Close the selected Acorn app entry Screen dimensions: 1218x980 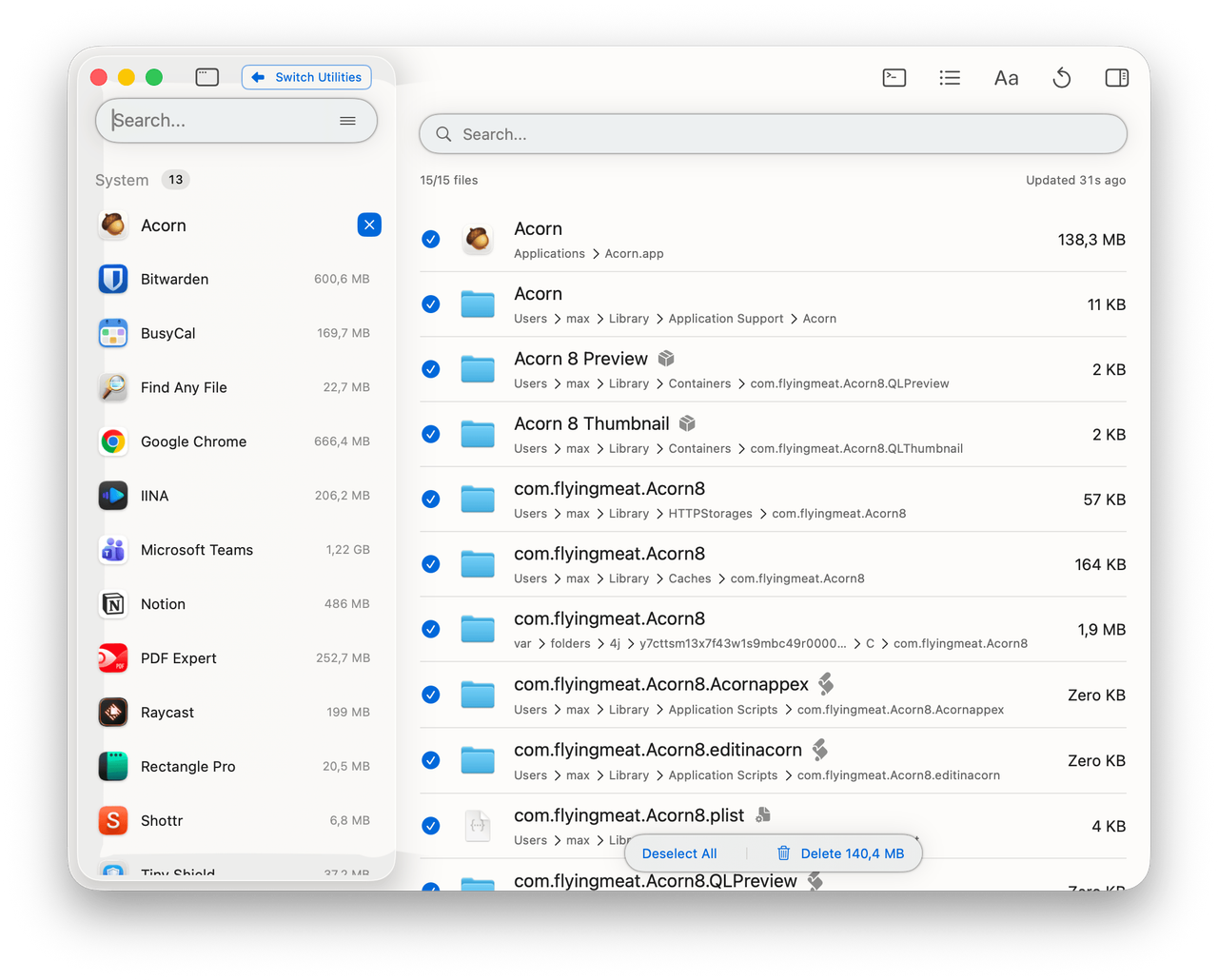click(x=369, y=225)
